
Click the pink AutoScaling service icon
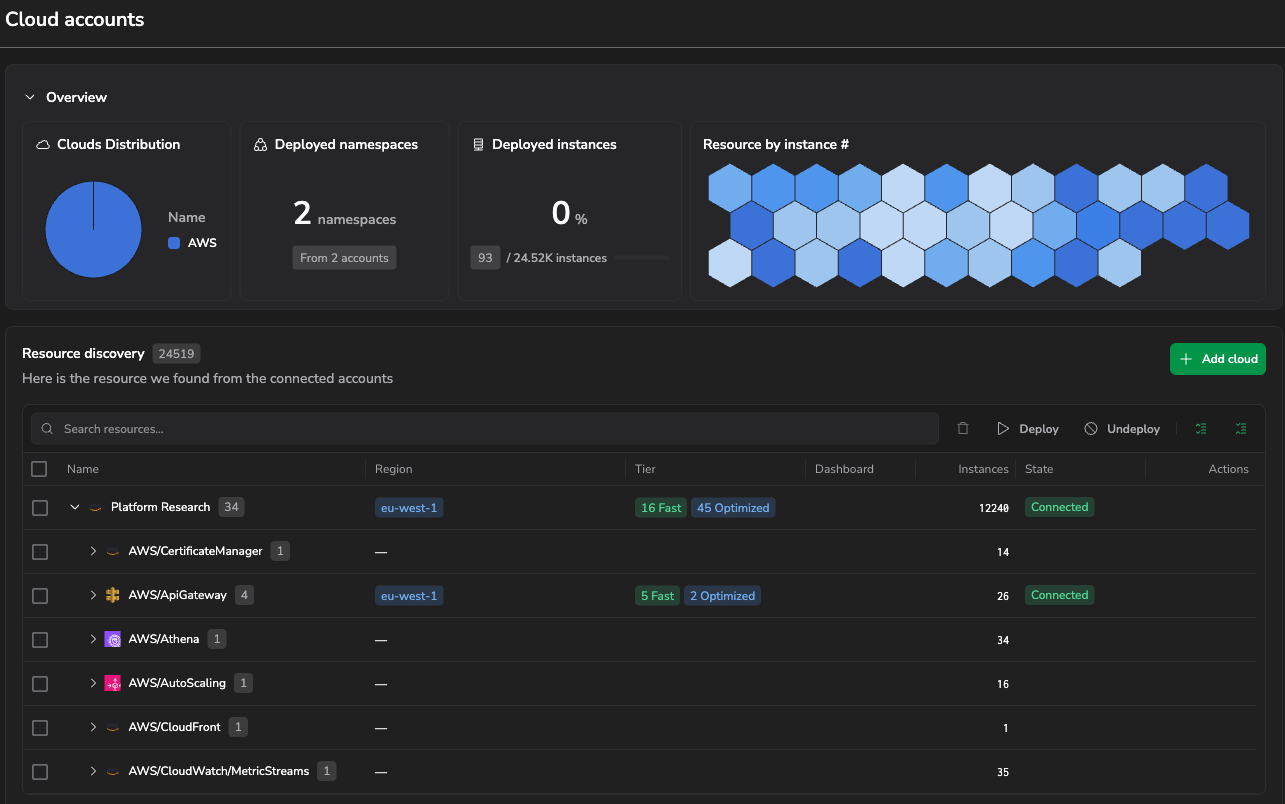click(113, 683)
